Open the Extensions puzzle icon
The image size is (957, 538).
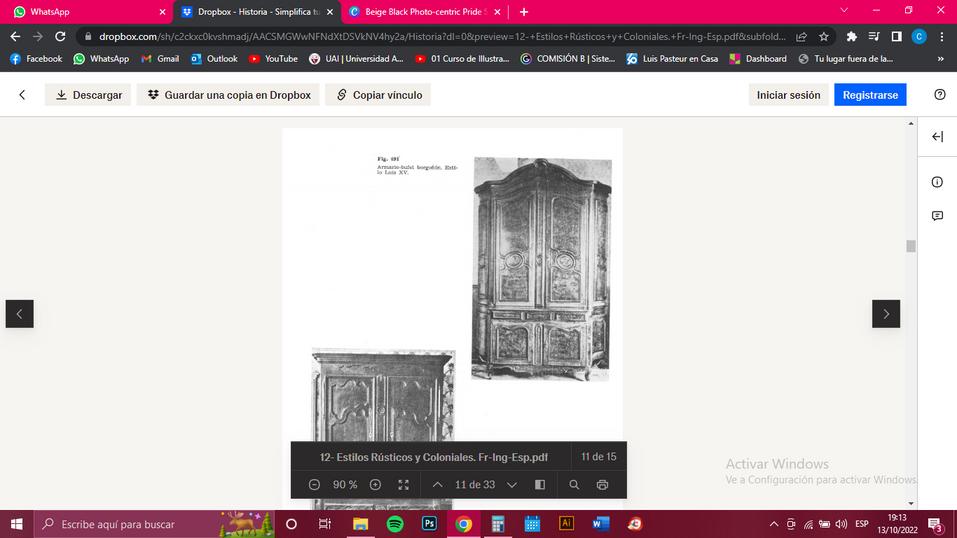pyautogui.click(x=851, y=37)
